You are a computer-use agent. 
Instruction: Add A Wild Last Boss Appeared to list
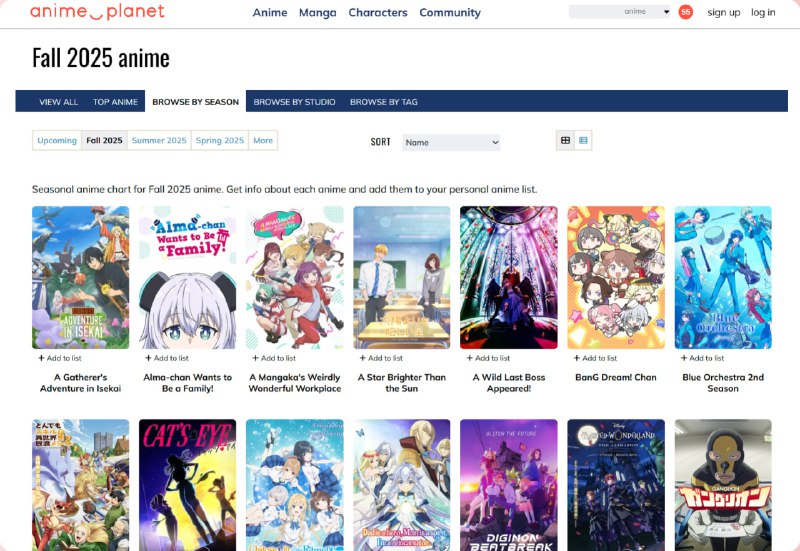[488, 358]
